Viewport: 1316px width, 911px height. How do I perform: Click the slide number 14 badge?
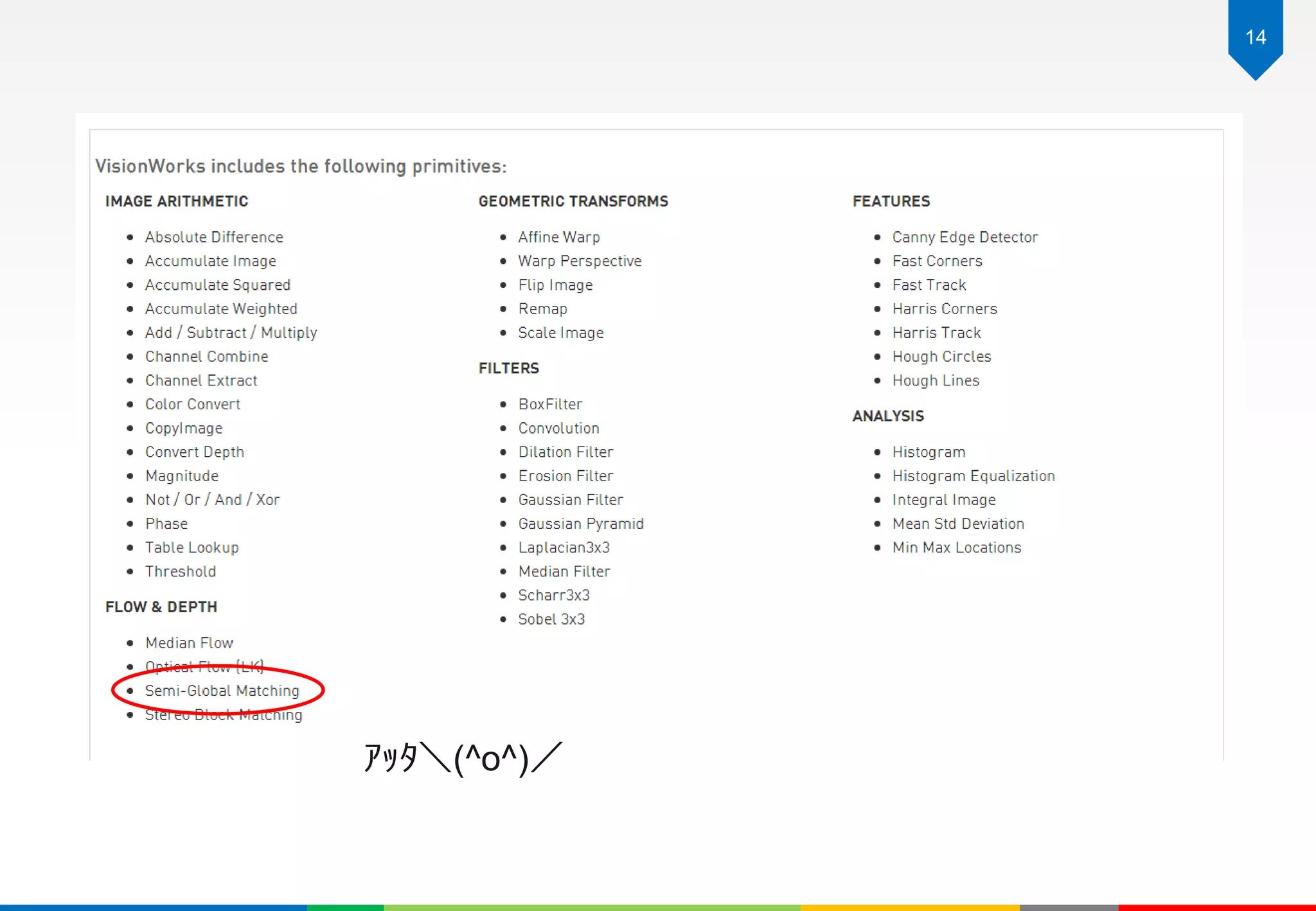[x=1255, y=37]
